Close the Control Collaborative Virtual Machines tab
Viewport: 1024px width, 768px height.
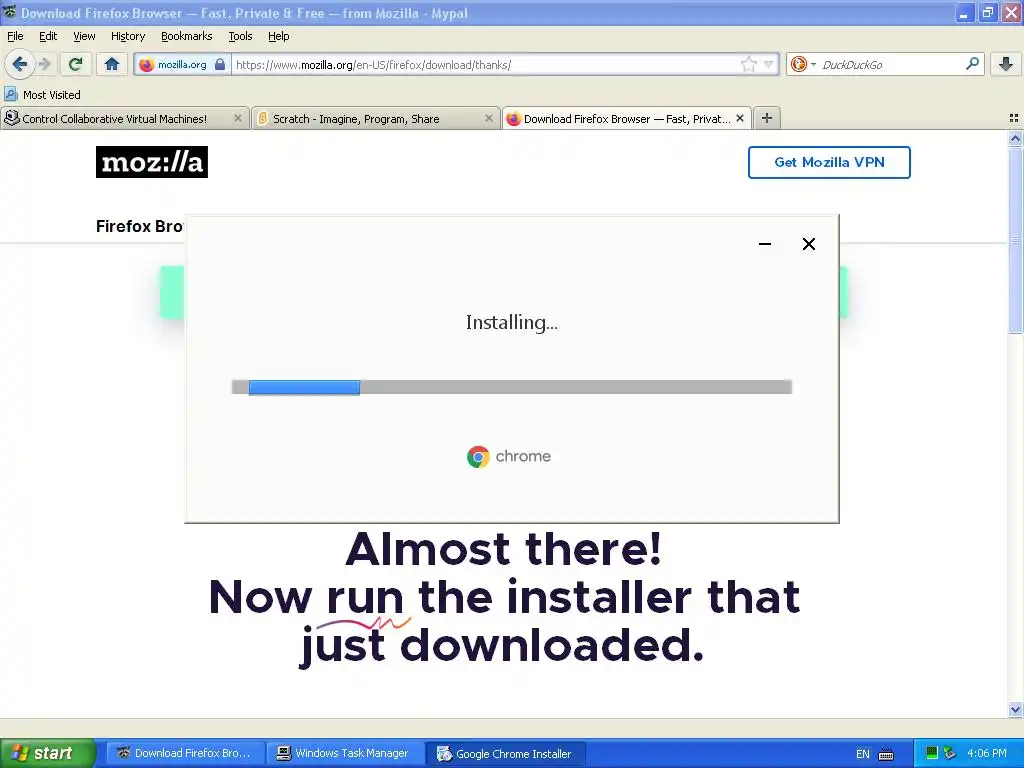238,118
